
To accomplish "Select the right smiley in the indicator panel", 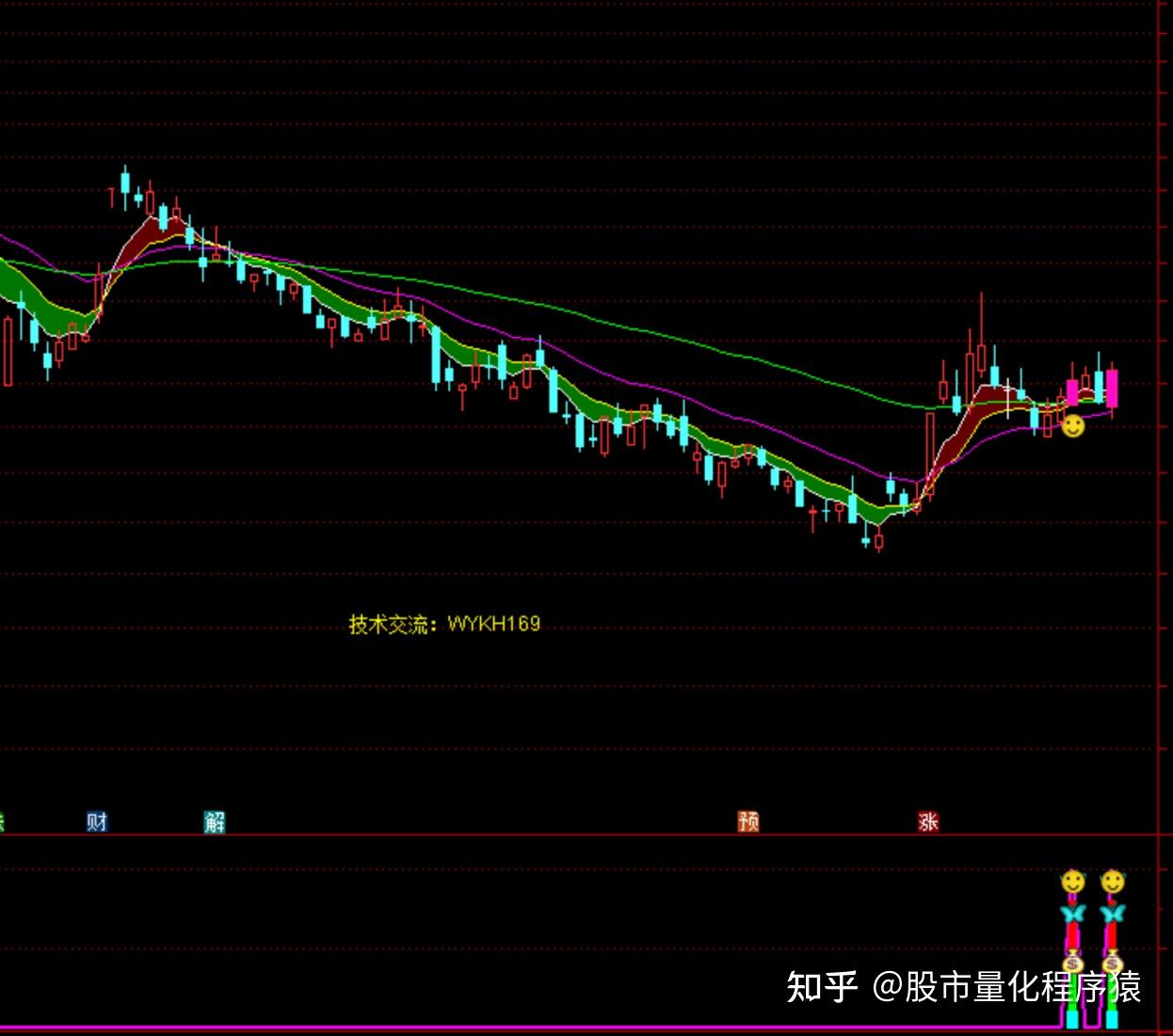I will coord(1112,882).
